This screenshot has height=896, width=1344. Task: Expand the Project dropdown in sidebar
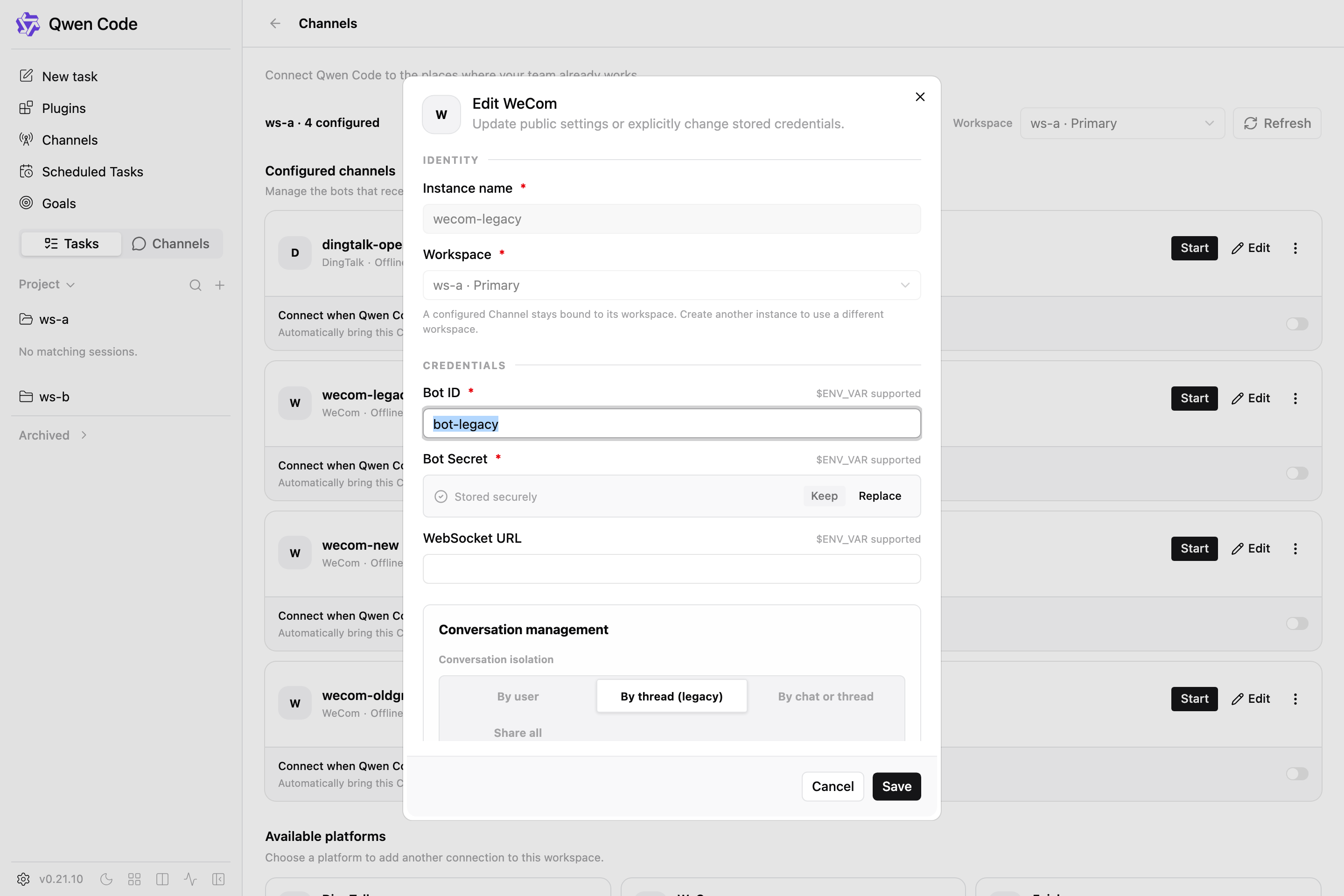(x=47, y=285)
